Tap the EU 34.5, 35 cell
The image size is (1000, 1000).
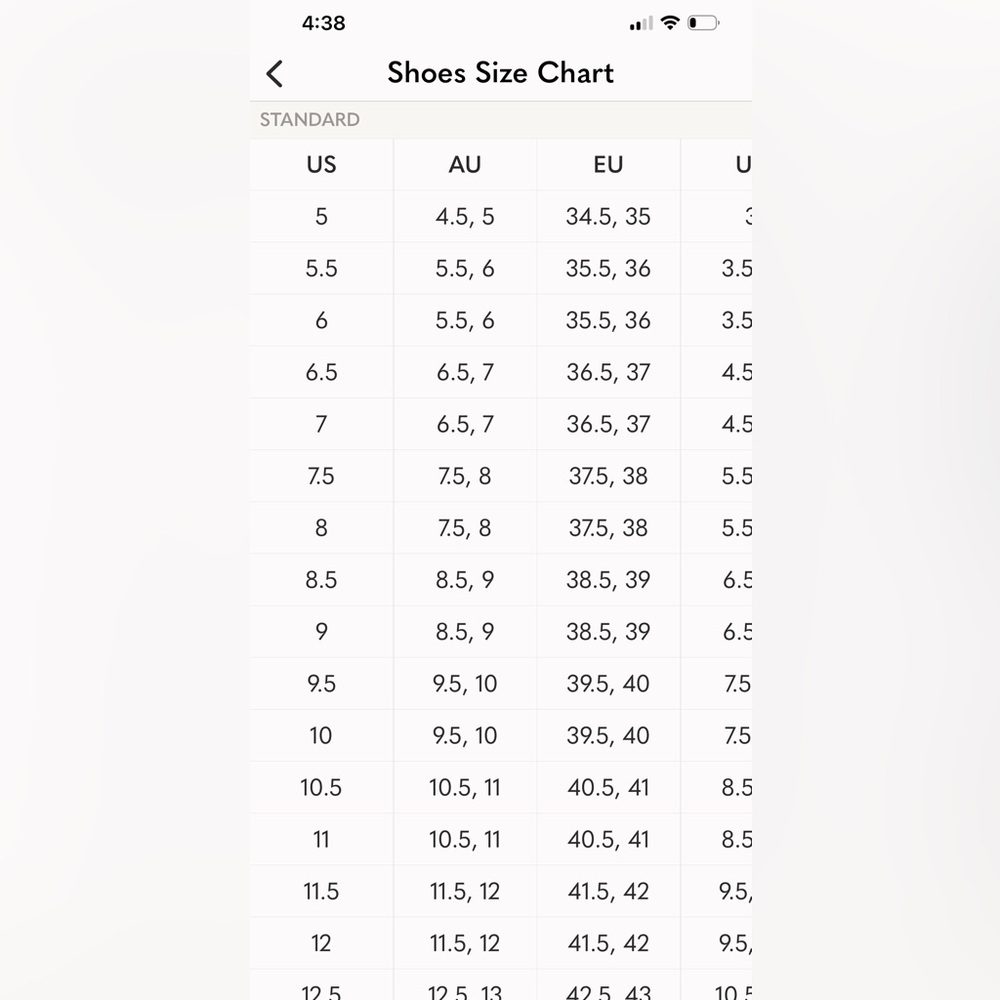(608, 217)
